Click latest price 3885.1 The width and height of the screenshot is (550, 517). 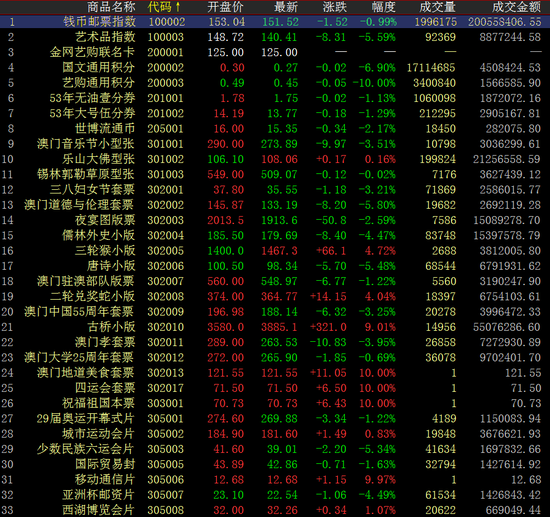click(x=279, y=327)
